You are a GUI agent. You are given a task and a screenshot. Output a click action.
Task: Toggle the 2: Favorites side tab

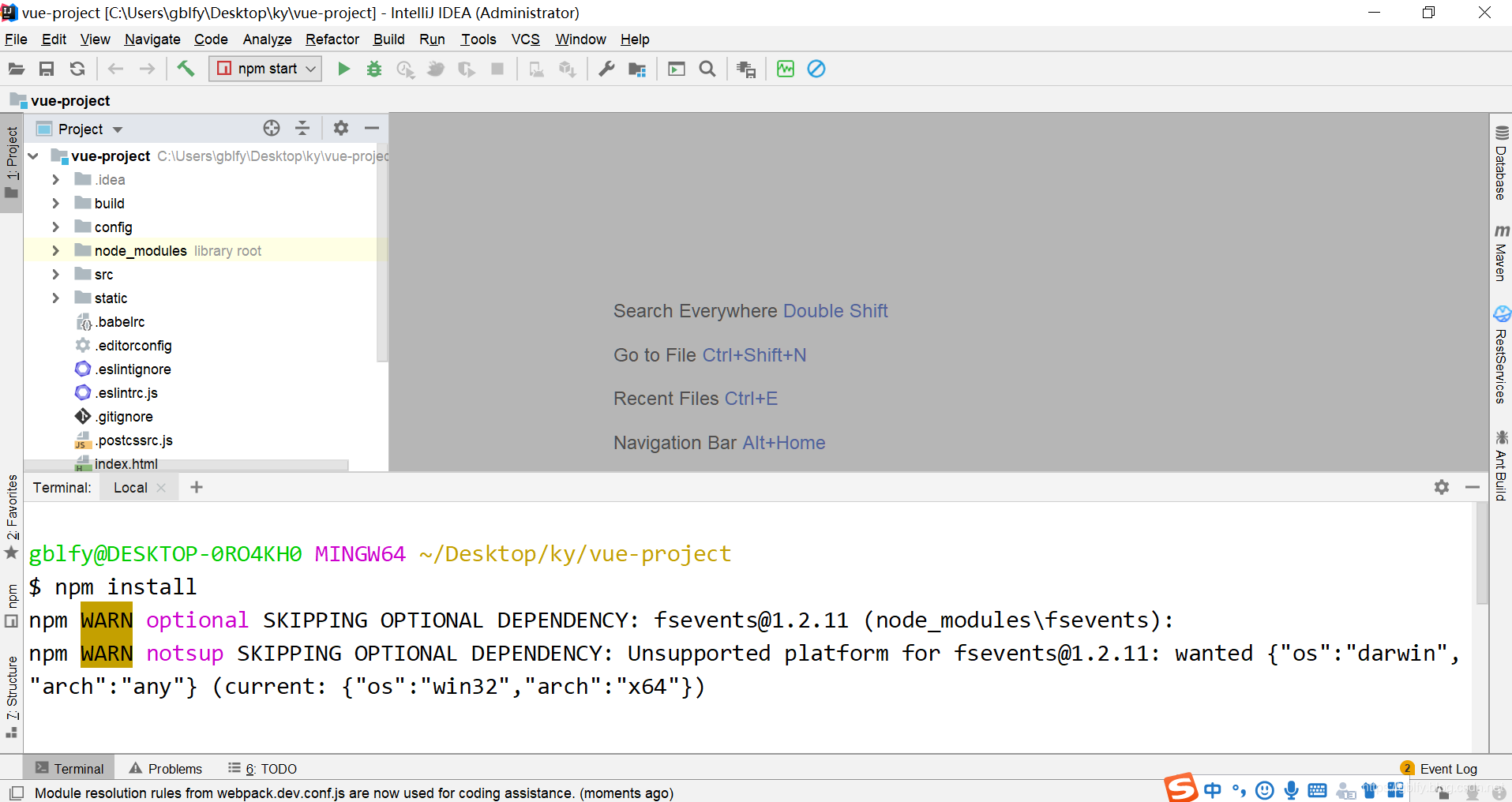pyautogui.click(x=11, y=517)
